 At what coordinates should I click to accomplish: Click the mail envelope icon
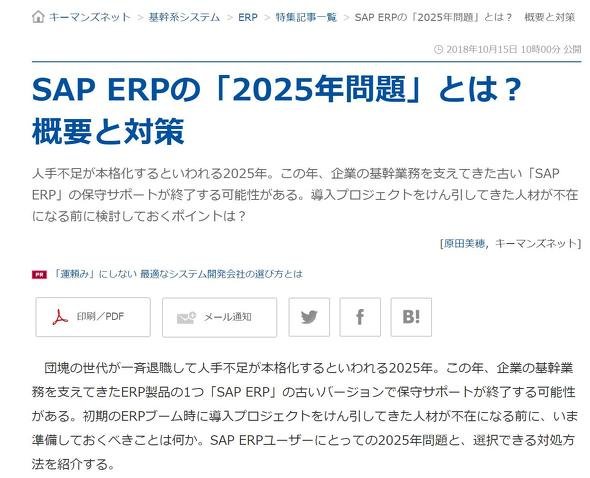[x=186, y=318]
